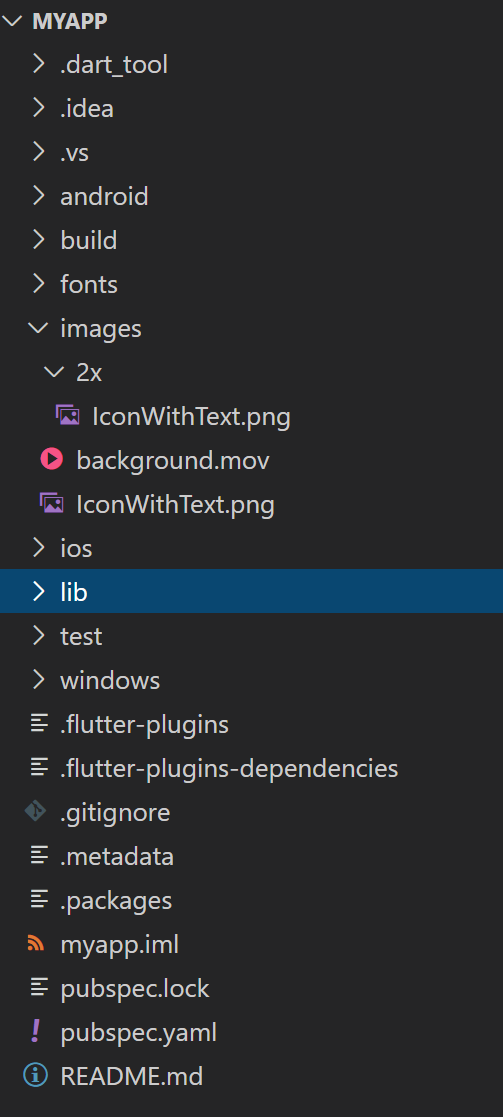Click the video icon beside background.mov
Viewport: 503px width, 1117px height.
tap(51, 459)
